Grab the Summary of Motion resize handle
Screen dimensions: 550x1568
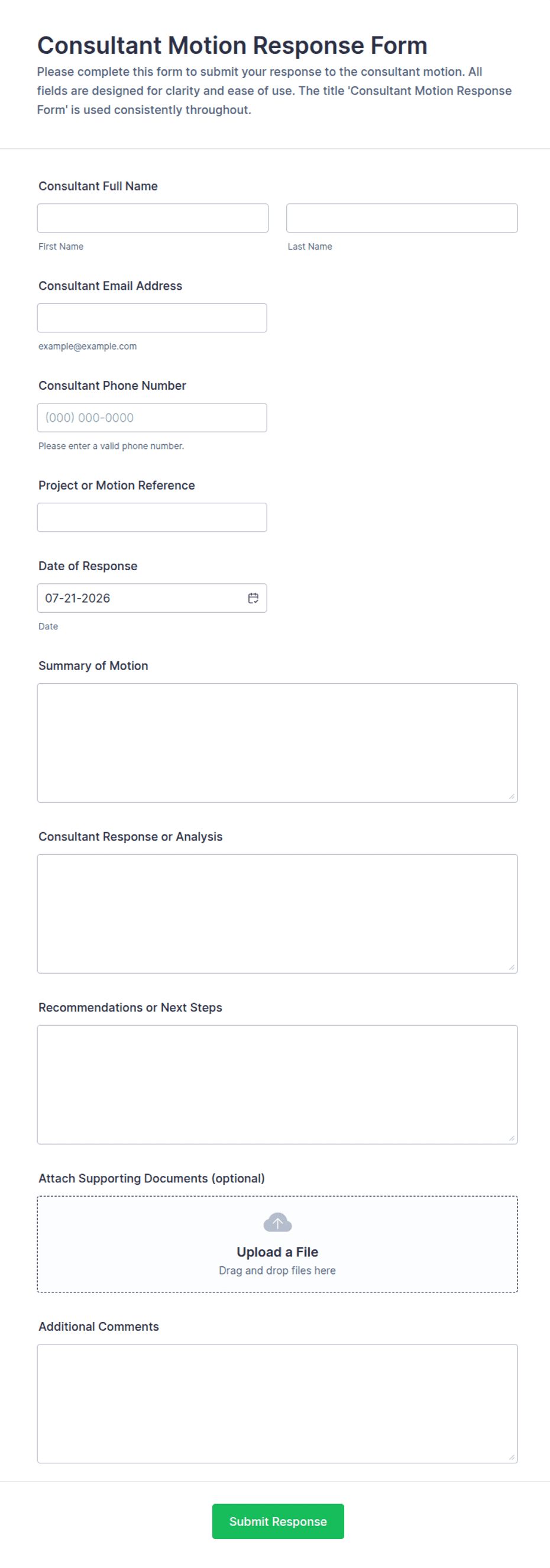(x=512, y=796)
